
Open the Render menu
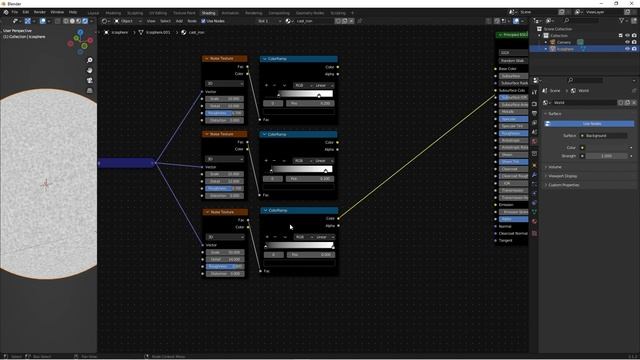[x=40, y=12]
